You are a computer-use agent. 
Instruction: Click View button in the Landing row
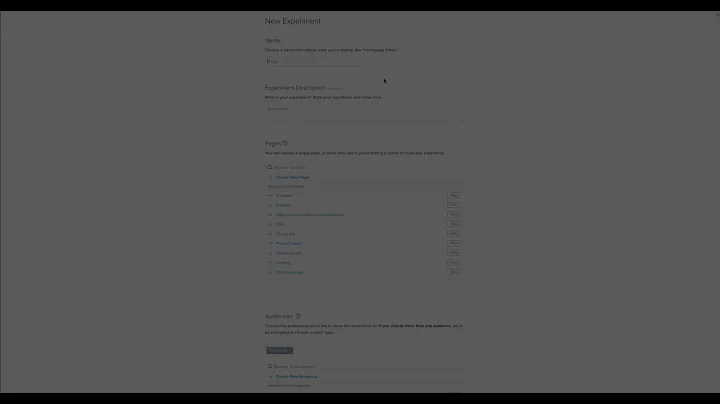[453, 262]
